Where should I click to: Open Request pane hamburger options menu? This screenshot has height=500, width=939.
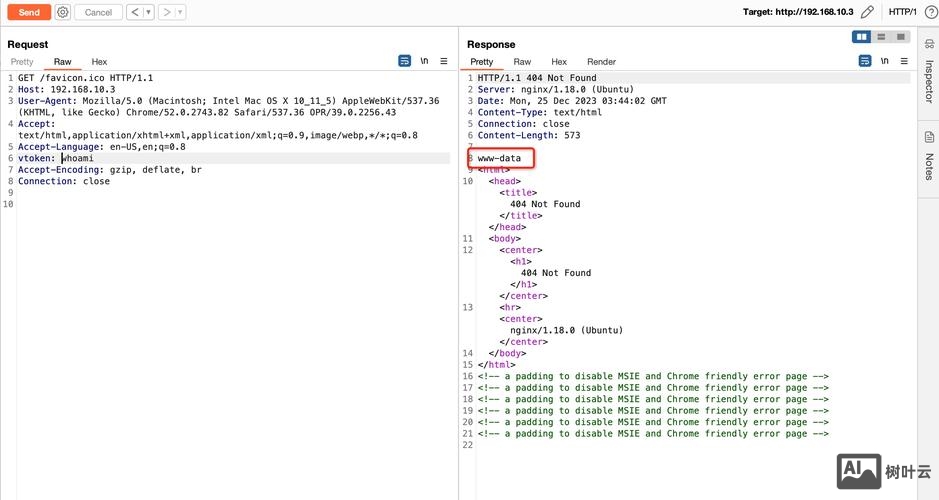point(444,61)
